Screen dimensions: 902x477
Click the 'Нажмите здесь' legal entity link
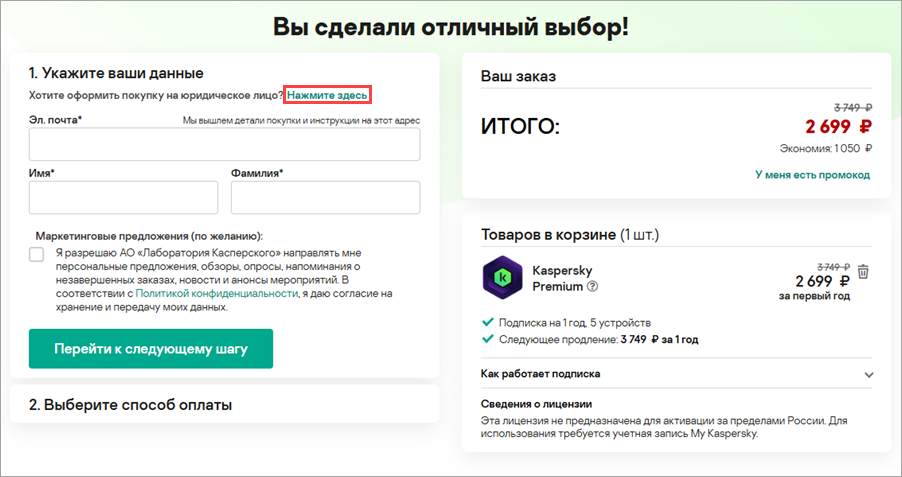[x=327, y=96]
